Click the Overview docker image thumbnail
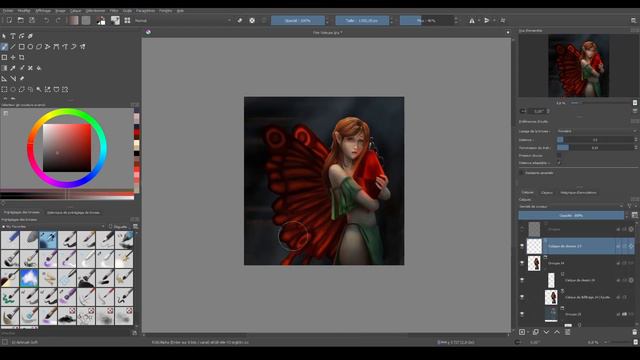Image resolution: width=640 pixels, height=360 pixels. [578, 66]
